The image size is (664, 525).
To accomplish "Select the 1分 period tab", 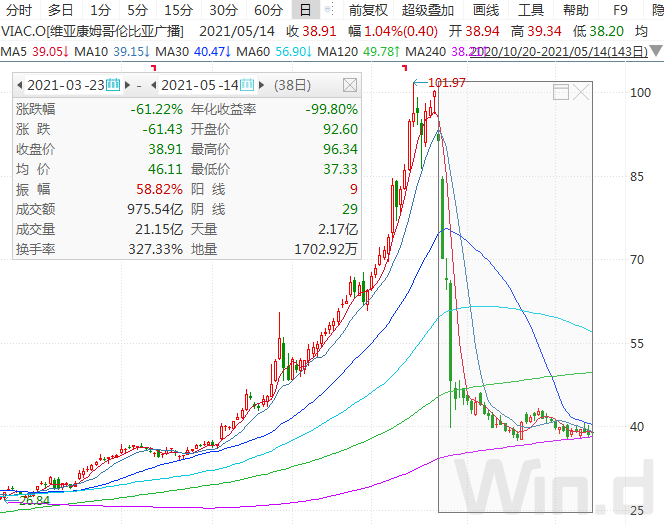I will 100,9.
